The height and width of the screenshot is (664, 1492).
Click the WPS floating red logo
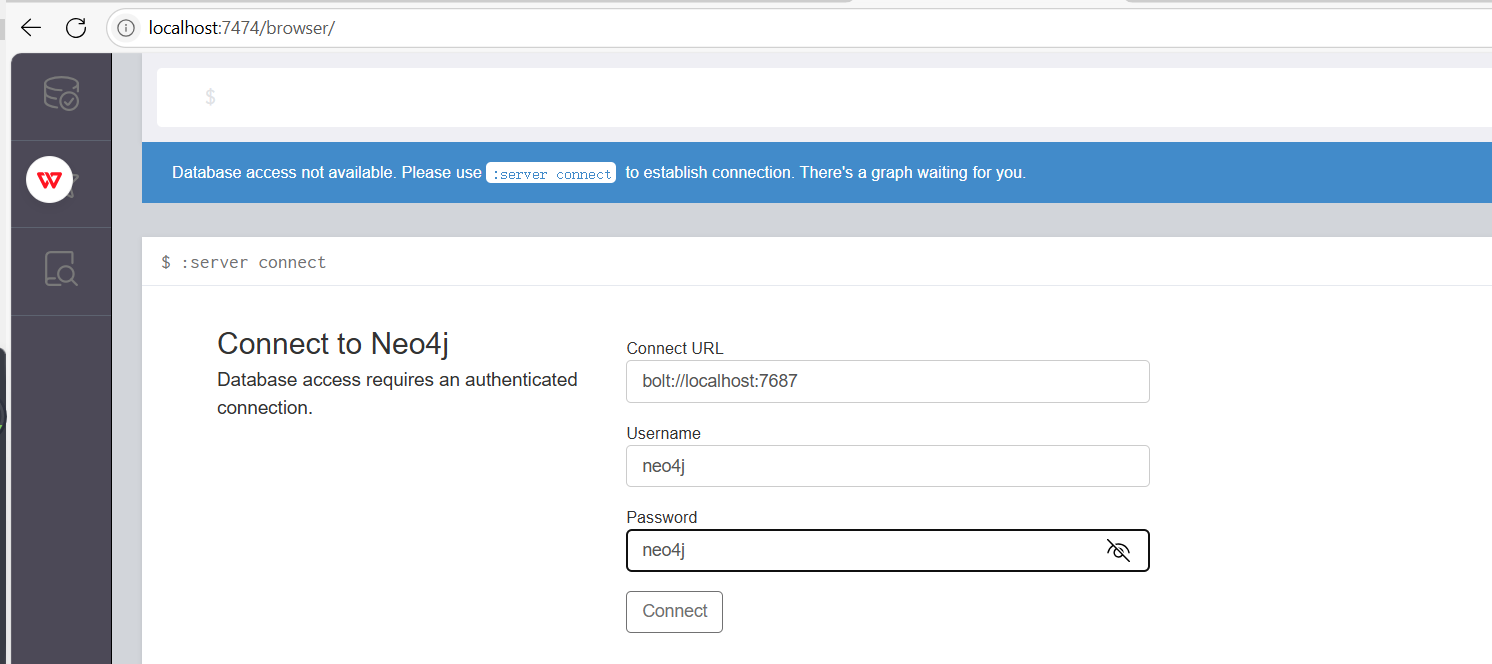coord(49,180)
